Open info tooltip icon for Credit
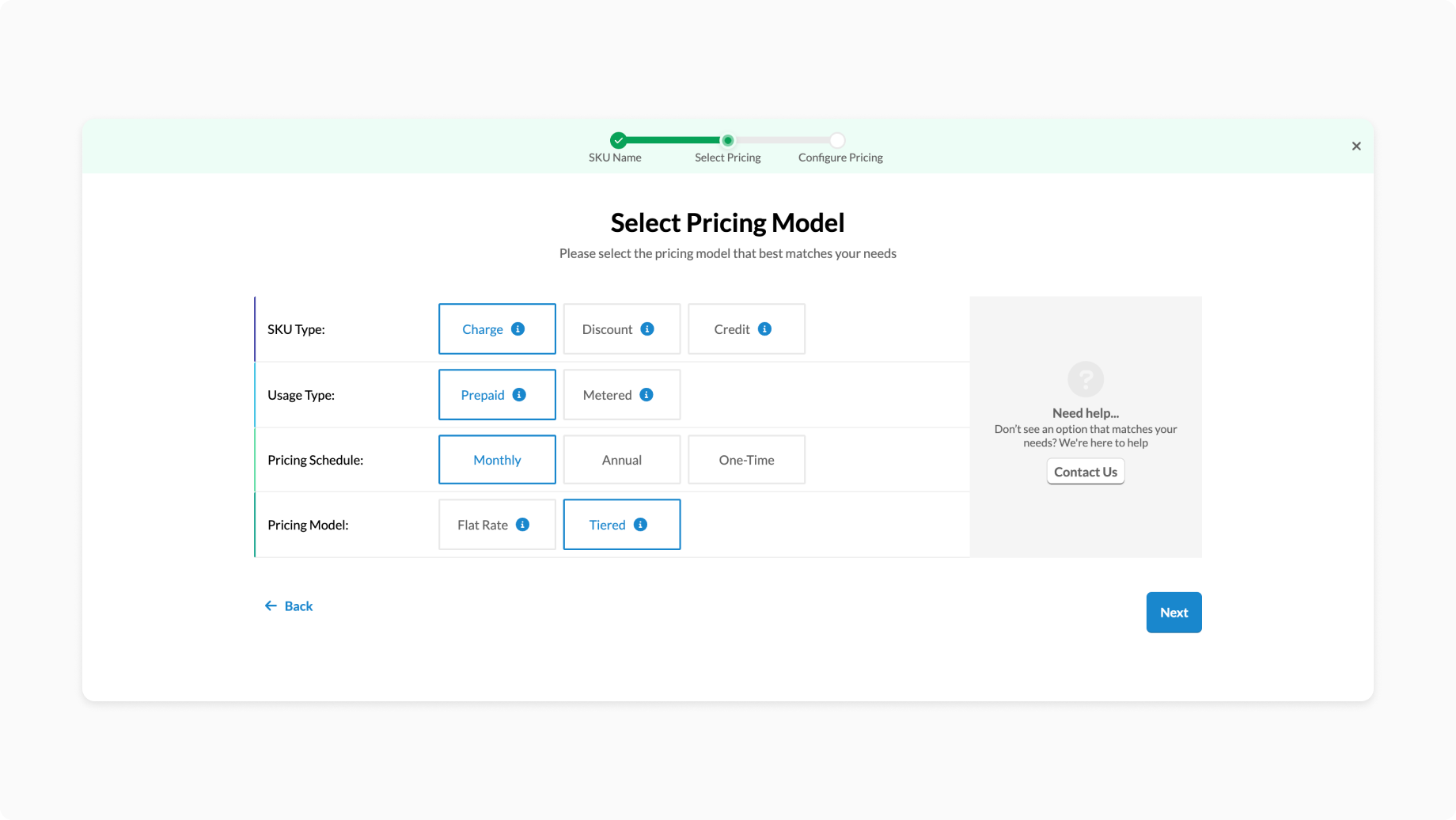Image resolution: width=1456 pixels, height=820 pixels. click(764, 329)
